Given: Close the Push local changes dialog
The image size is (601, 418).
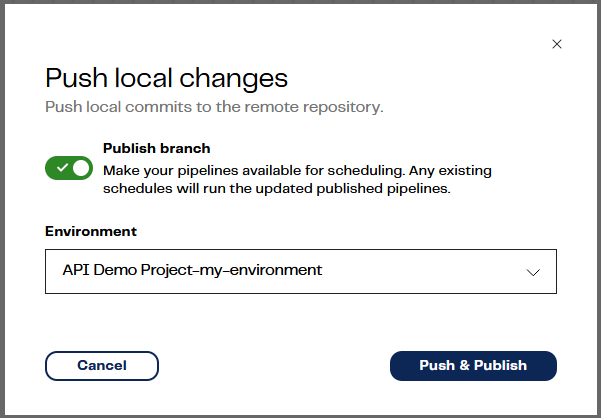Looking at the screenshot, I should coord(557,44).
